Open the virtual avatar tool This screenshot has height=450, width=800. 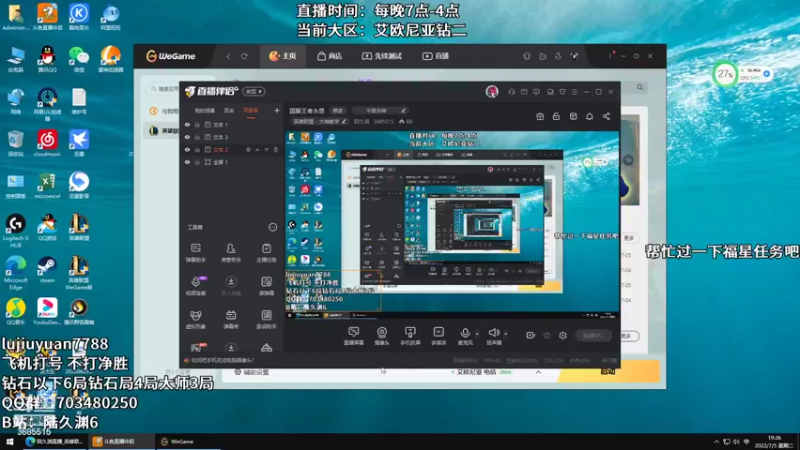point(195,319)
